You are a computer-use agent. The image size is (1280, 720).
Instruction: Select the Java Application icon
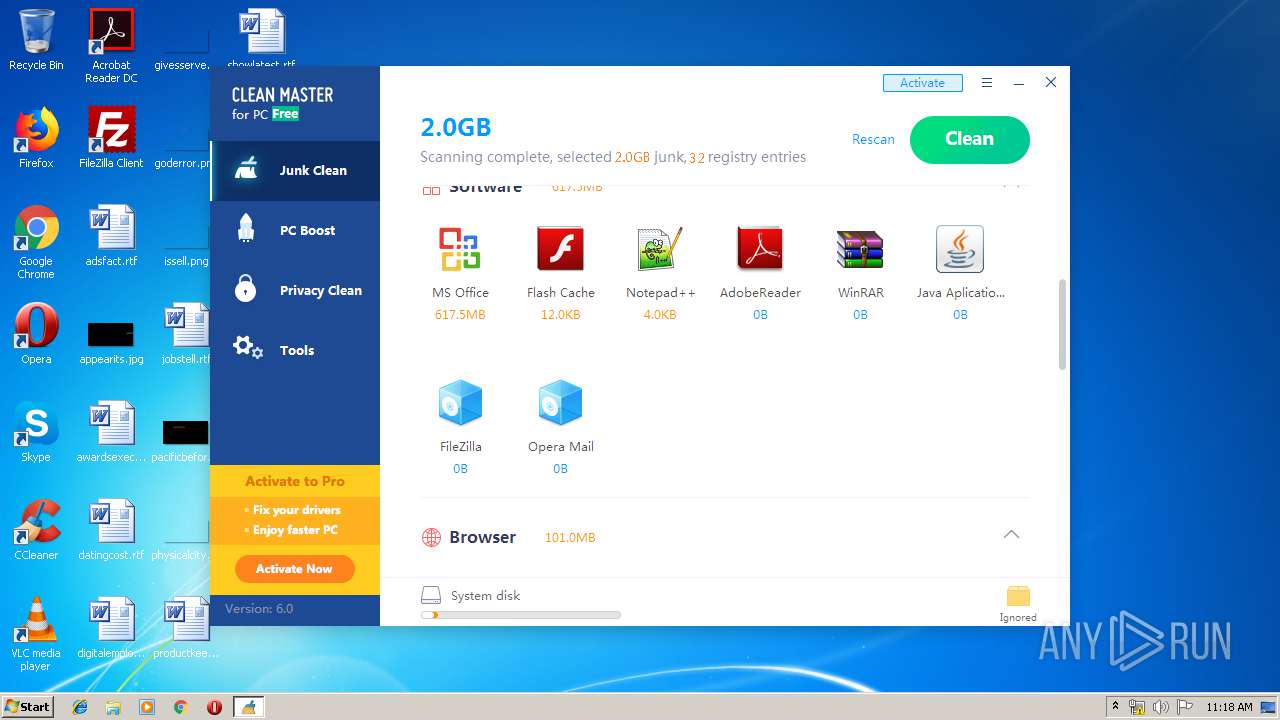(960, 249)
